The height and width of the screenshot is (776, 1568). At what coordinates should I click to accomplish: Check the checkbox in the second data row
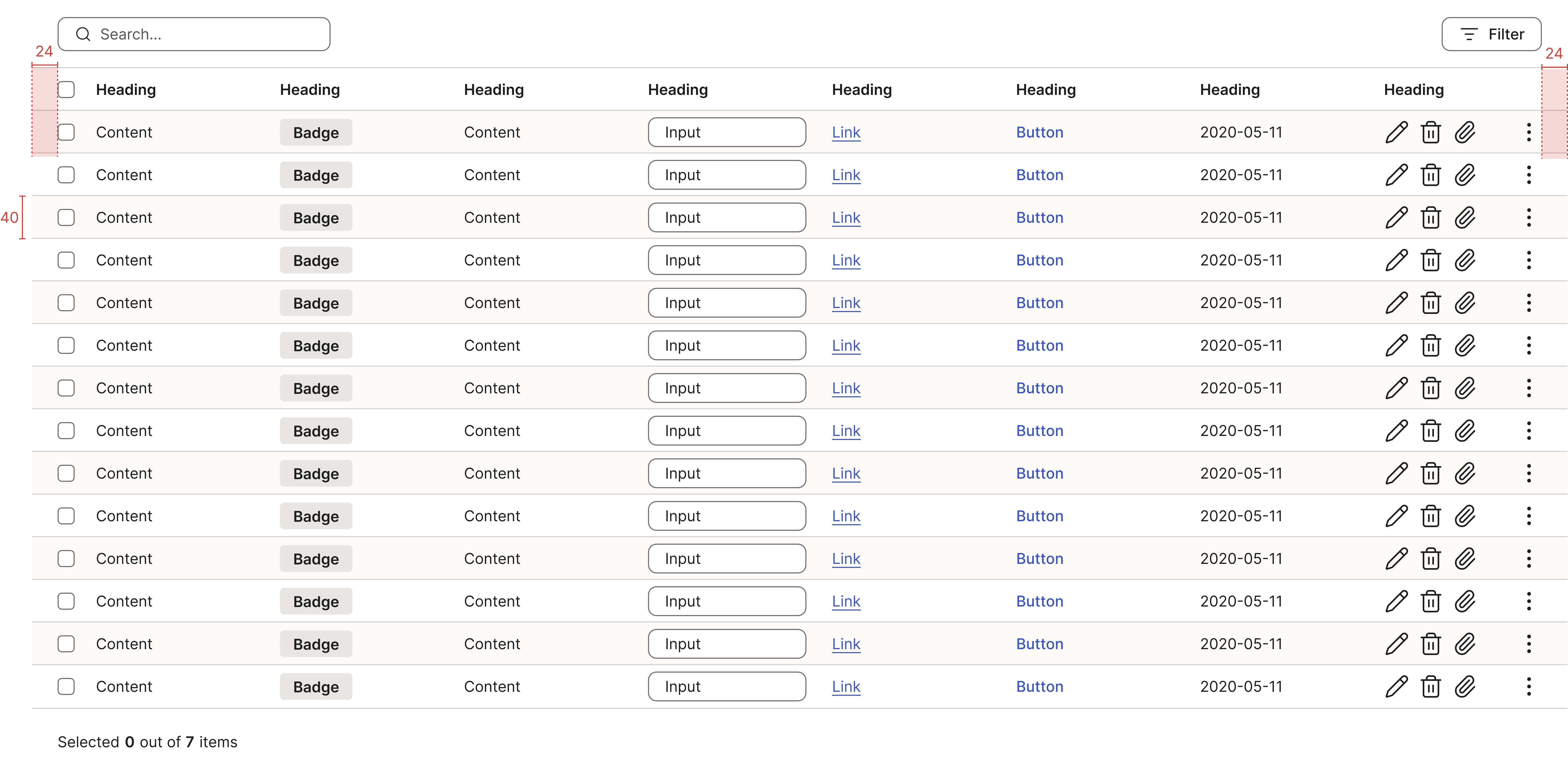coord(66,175)
